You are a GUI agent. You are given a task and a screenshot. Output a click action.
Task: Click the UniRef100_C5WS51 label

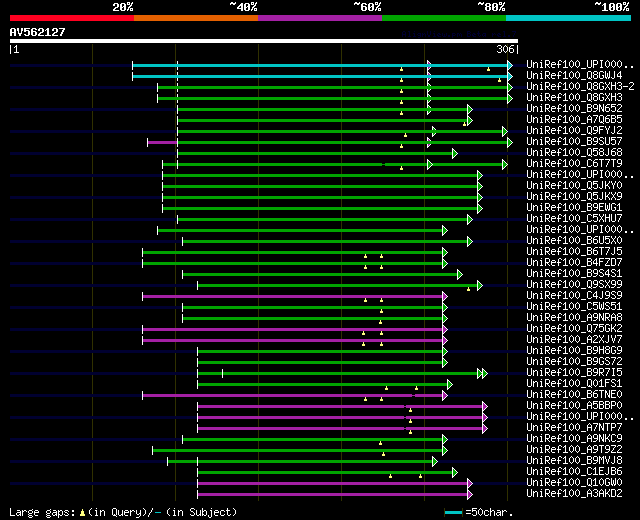[574, 307]
